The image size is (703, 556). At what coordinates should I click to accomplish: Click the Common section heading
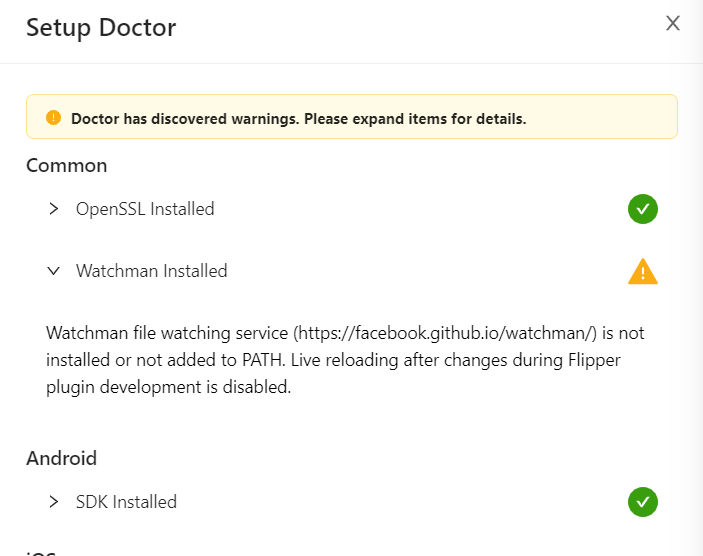tap(66, 165)
